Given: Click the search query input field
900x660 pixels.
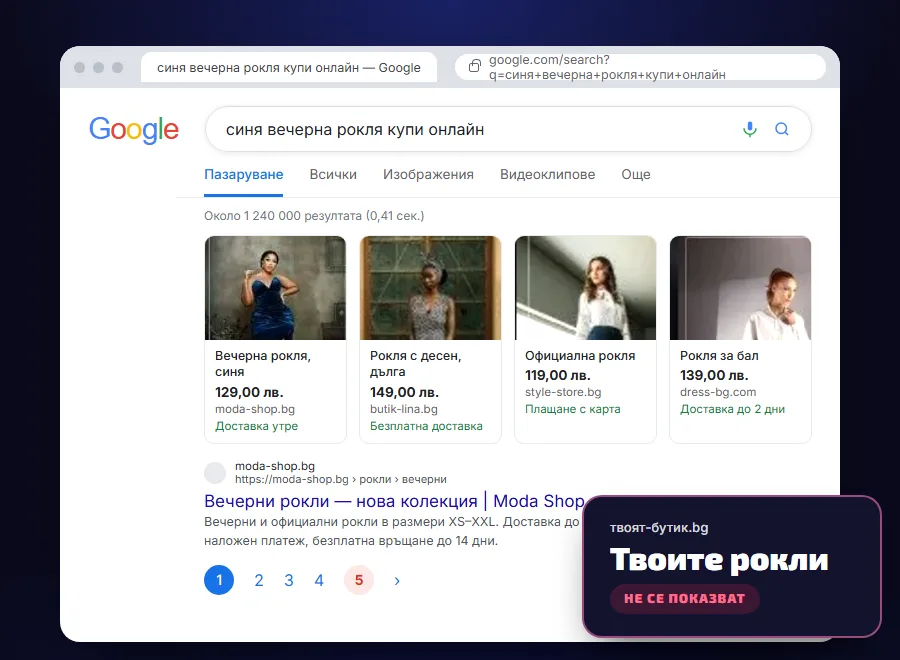Looking at the screenshot, I should click(508, 129).
